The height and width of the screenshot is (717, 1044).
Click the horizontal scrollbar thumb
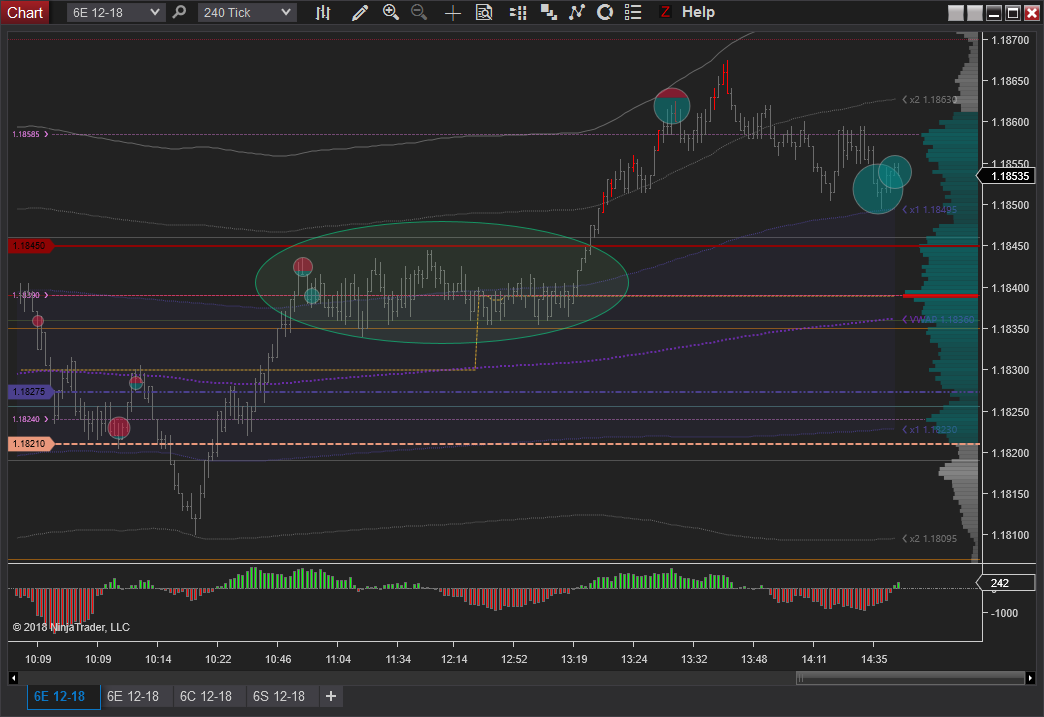[910, 678]
